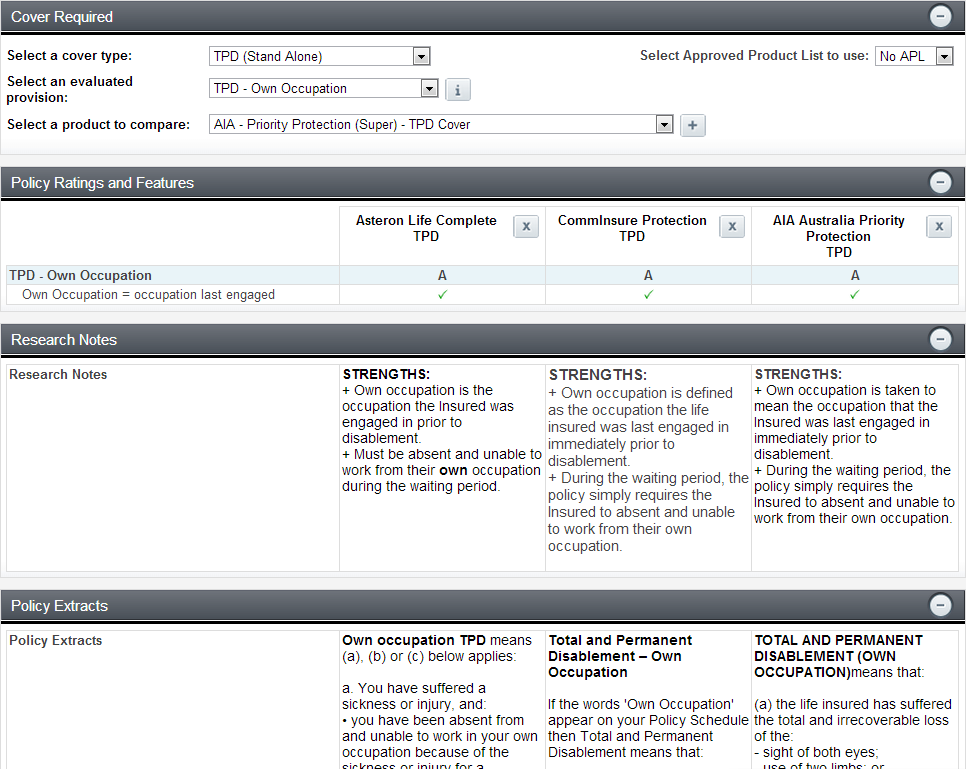Click the Cover Required section title

point(62,17)
